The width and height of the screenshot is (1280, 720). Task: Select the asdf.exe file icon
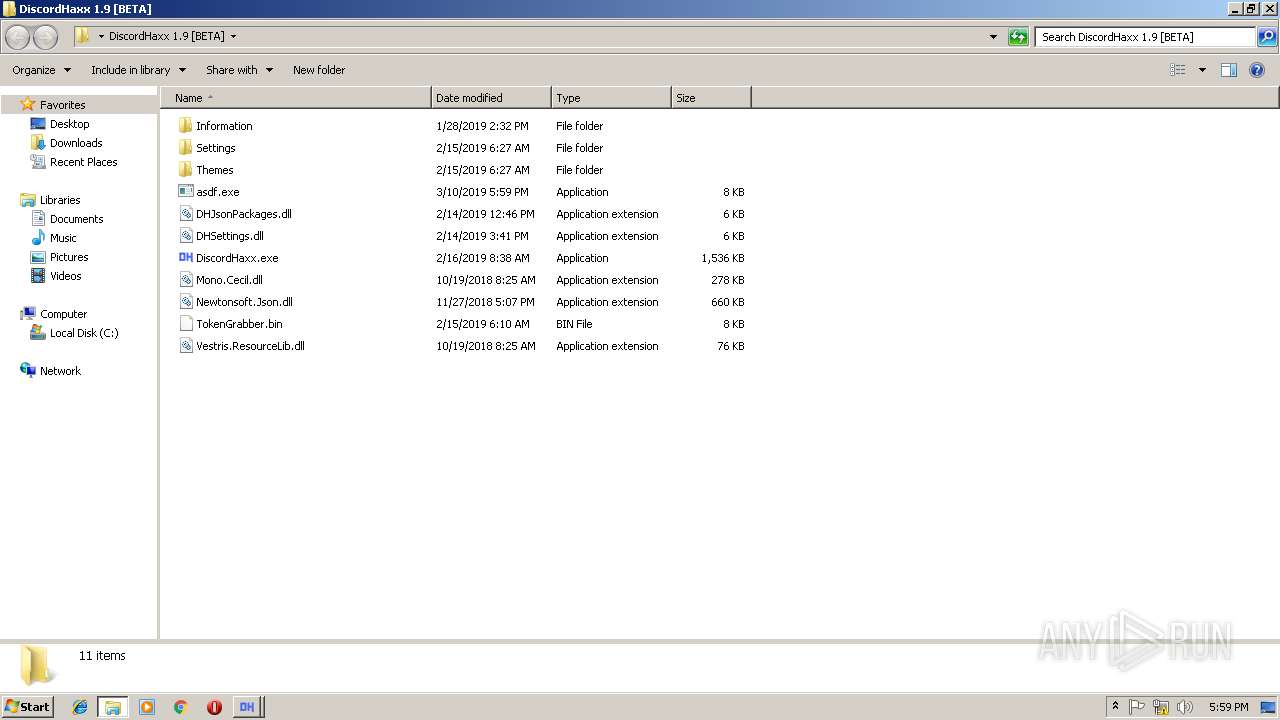[x=185, y=192]
